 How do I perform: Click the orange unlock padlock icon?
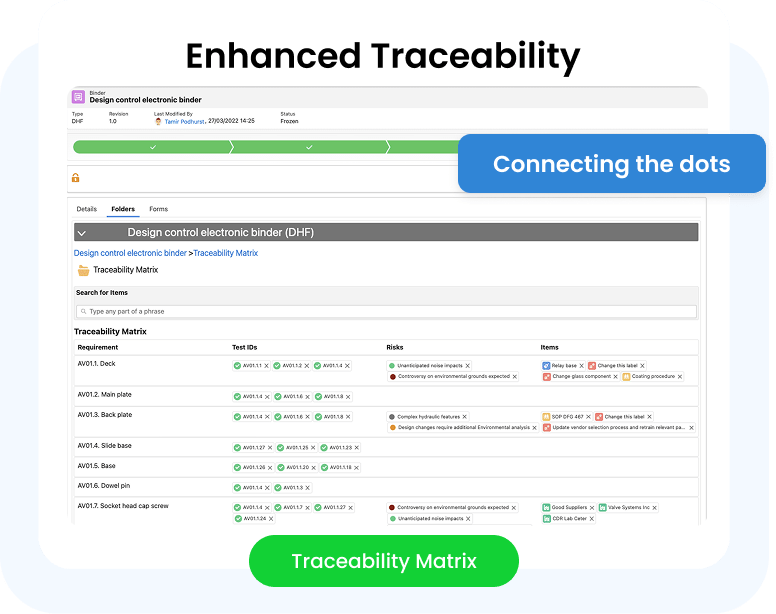coord(75,178)
